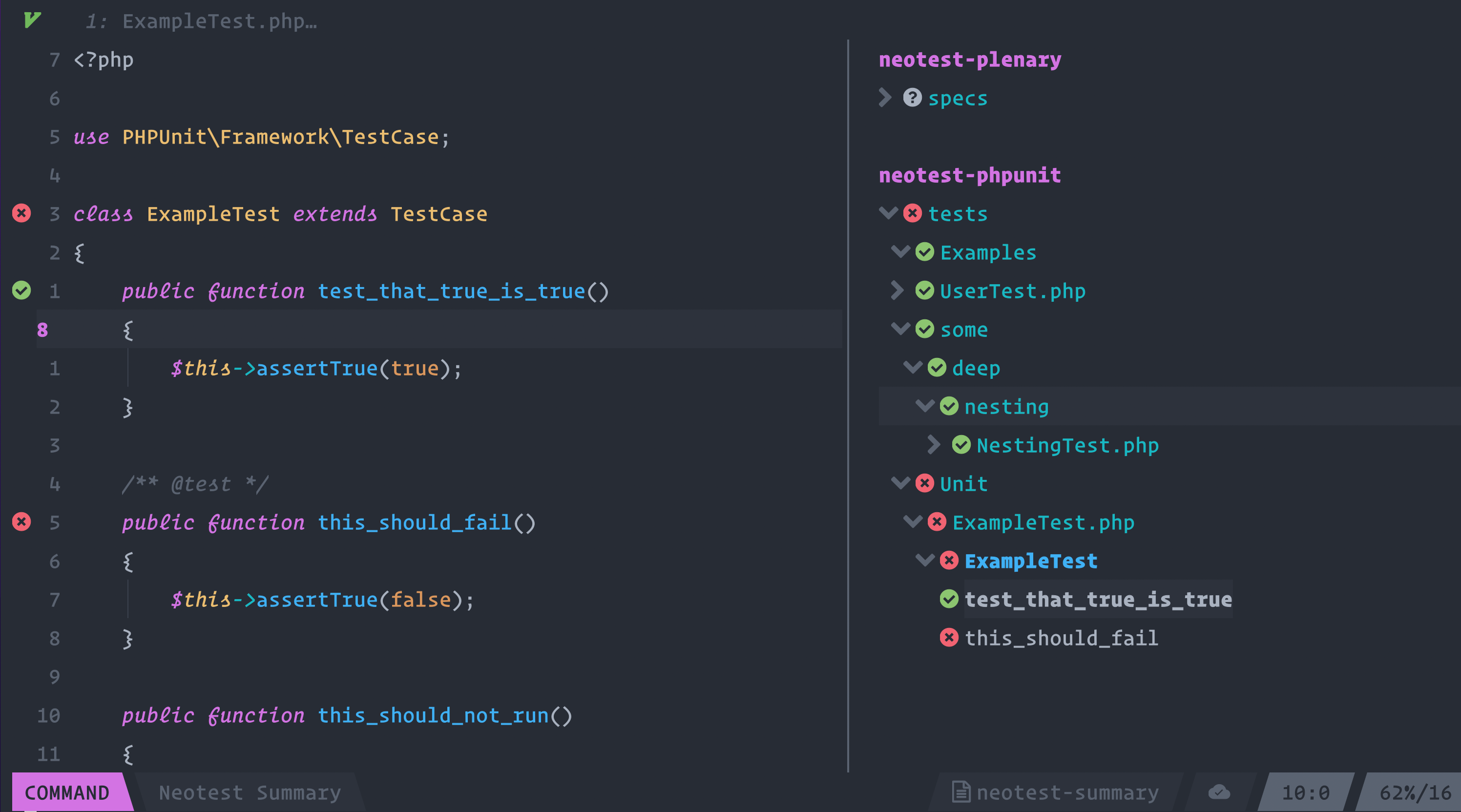Click the this_should_not_run function name
This screenshot has height=812, width=1461.
pyautogui.click(x=433, y=715)
